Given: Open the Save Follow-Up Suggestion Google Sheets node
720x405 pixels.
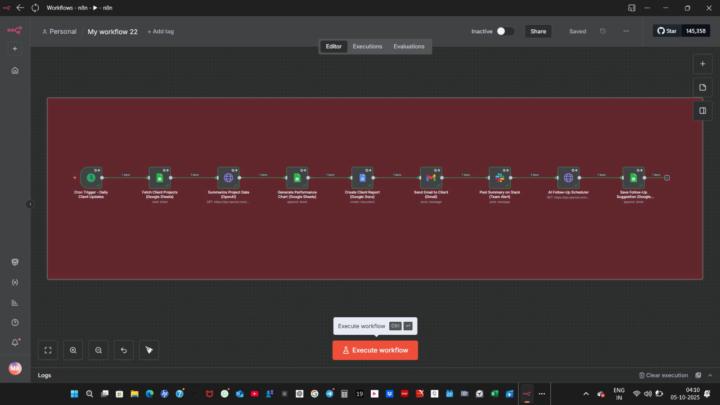Looking at the screenshot, I should (x=634, y=178).
